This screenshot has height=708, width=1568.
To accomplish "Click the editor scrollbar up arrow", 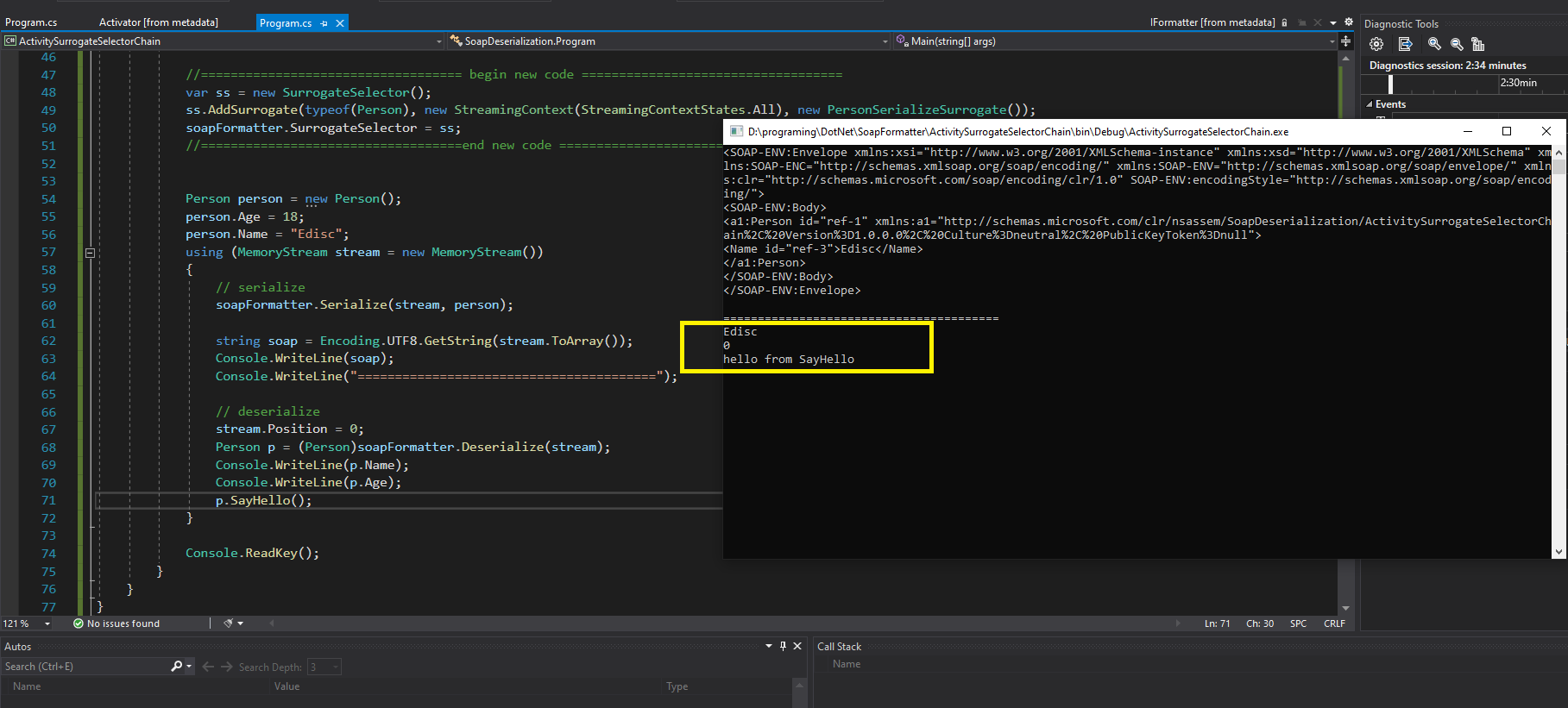I will (1345, 59).
